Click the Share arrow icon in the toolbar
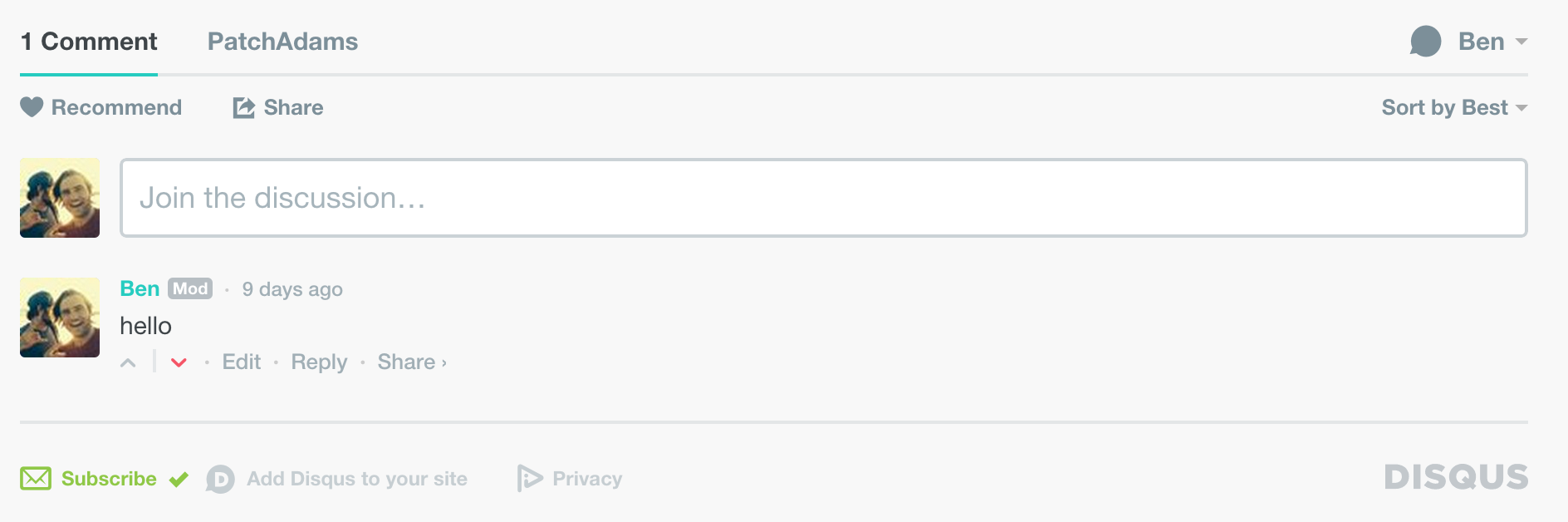 [x=243, y=108]
